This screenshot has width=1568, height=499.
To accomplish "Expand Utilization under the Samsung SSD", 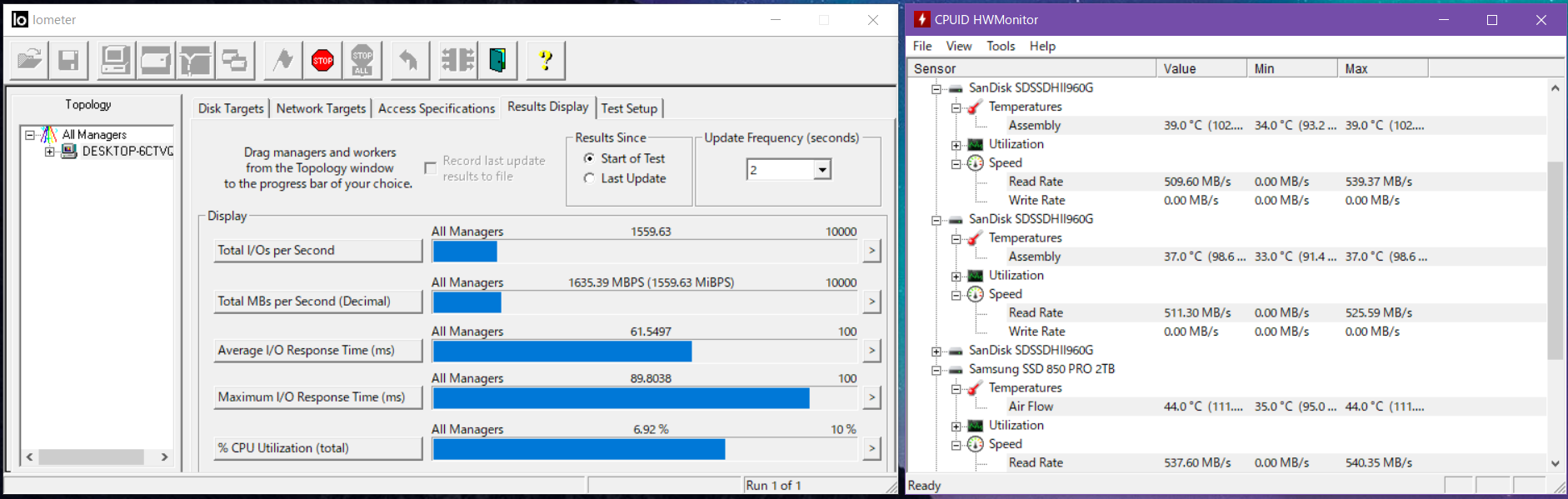I will (x=956, y=427).
